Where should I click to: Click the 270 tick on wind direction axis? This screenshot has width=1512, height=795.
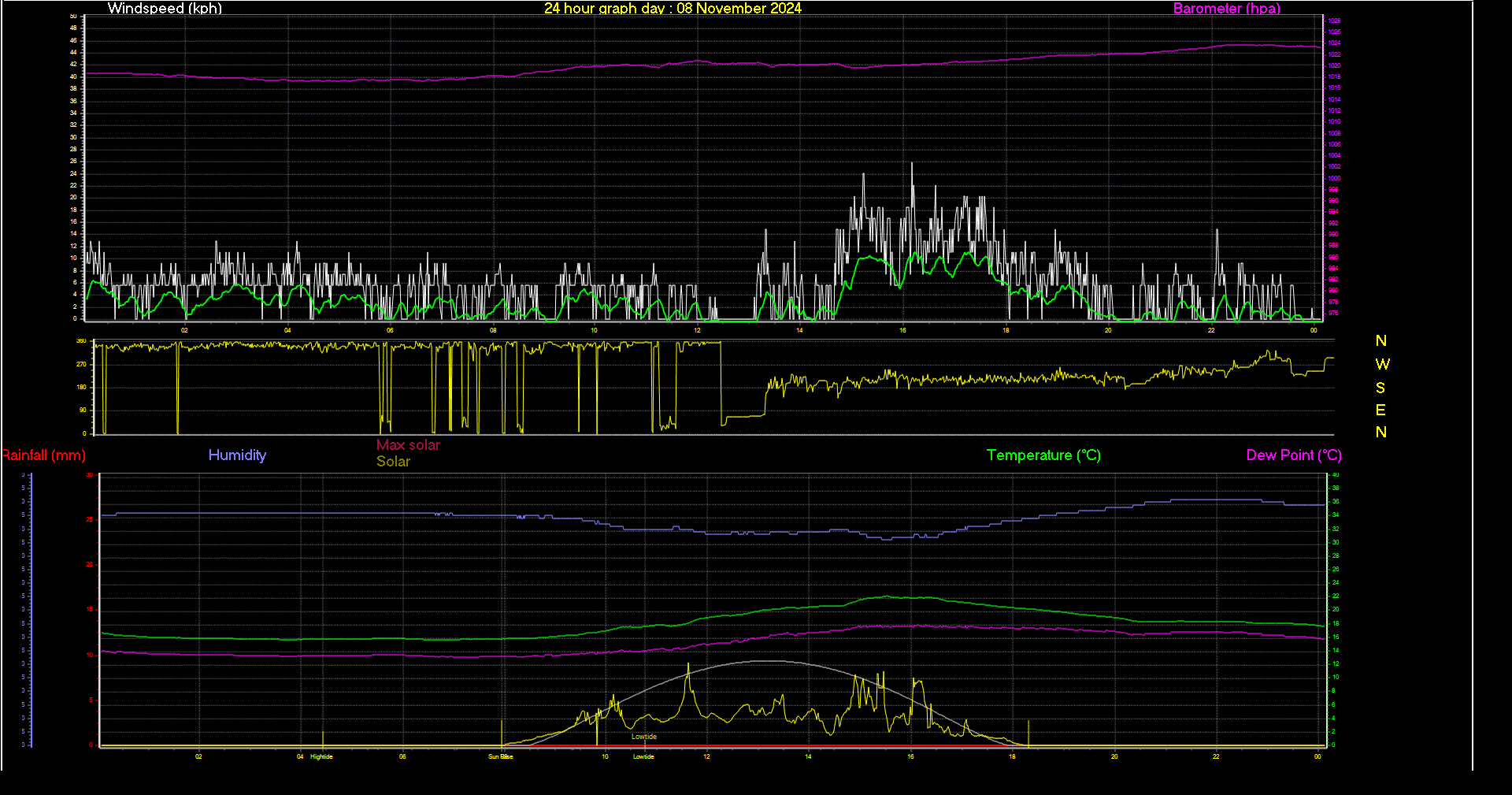81,364
